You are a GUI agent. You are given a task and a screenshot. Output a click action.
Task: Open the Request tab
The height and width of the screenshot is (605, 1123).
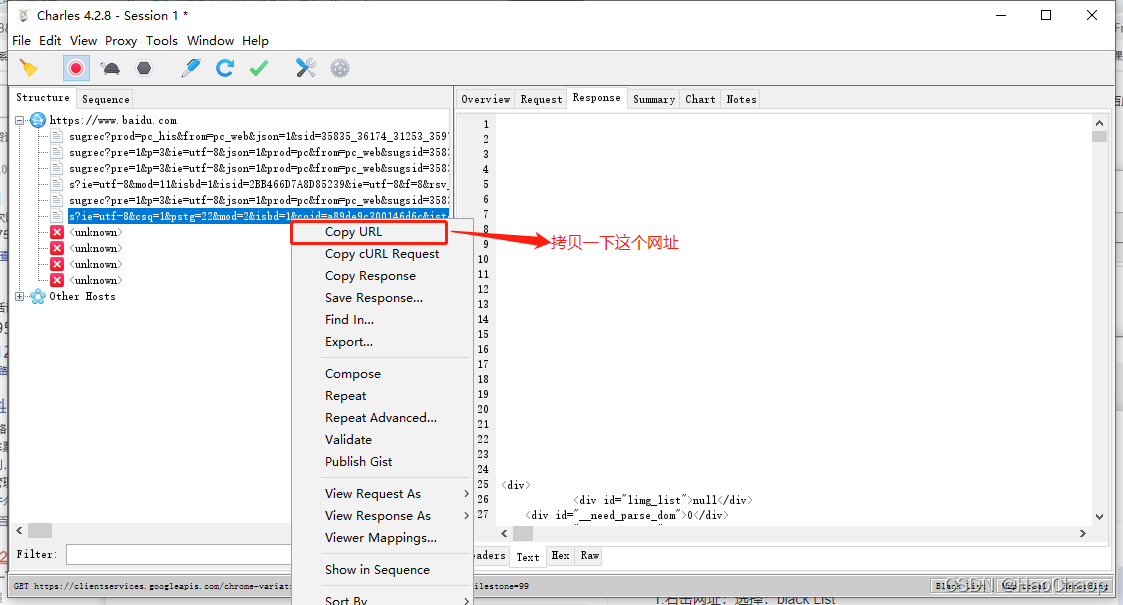pos(541,100)
